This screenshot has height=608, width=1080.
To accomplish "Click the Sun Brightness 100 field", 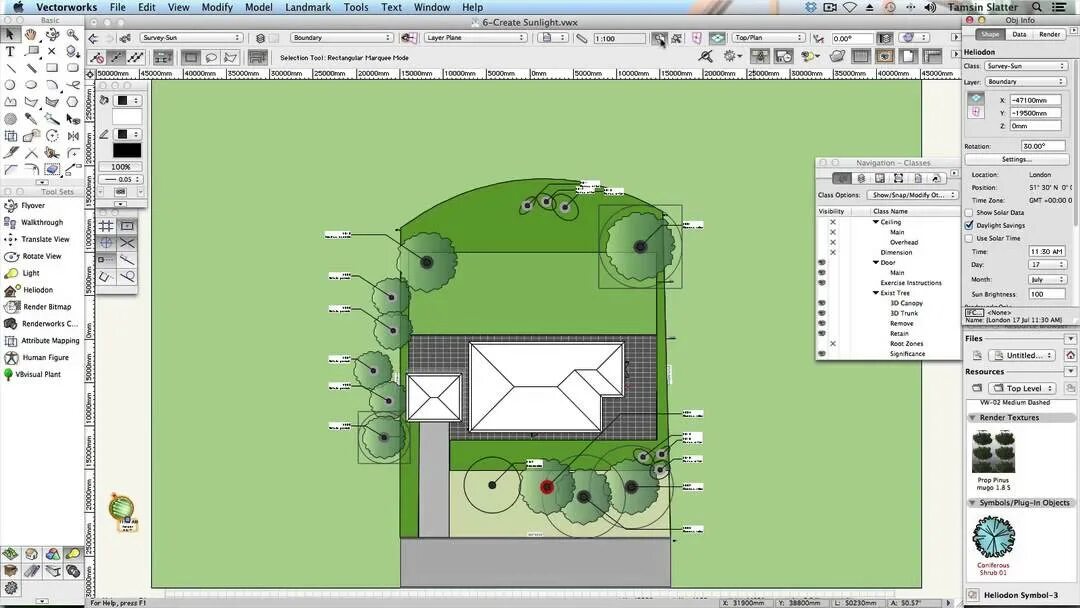I will [x=1047, y=294].
